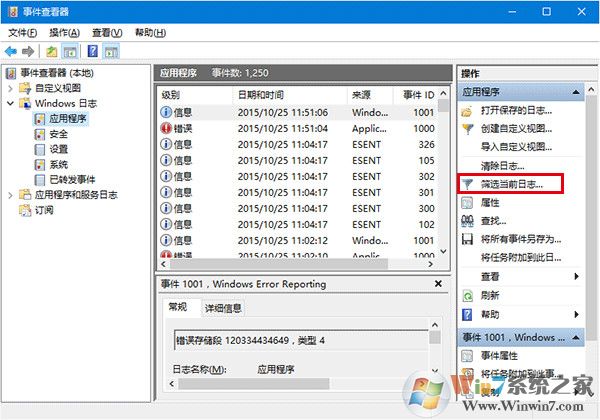Select 系统 log in tree

point(58,164)
